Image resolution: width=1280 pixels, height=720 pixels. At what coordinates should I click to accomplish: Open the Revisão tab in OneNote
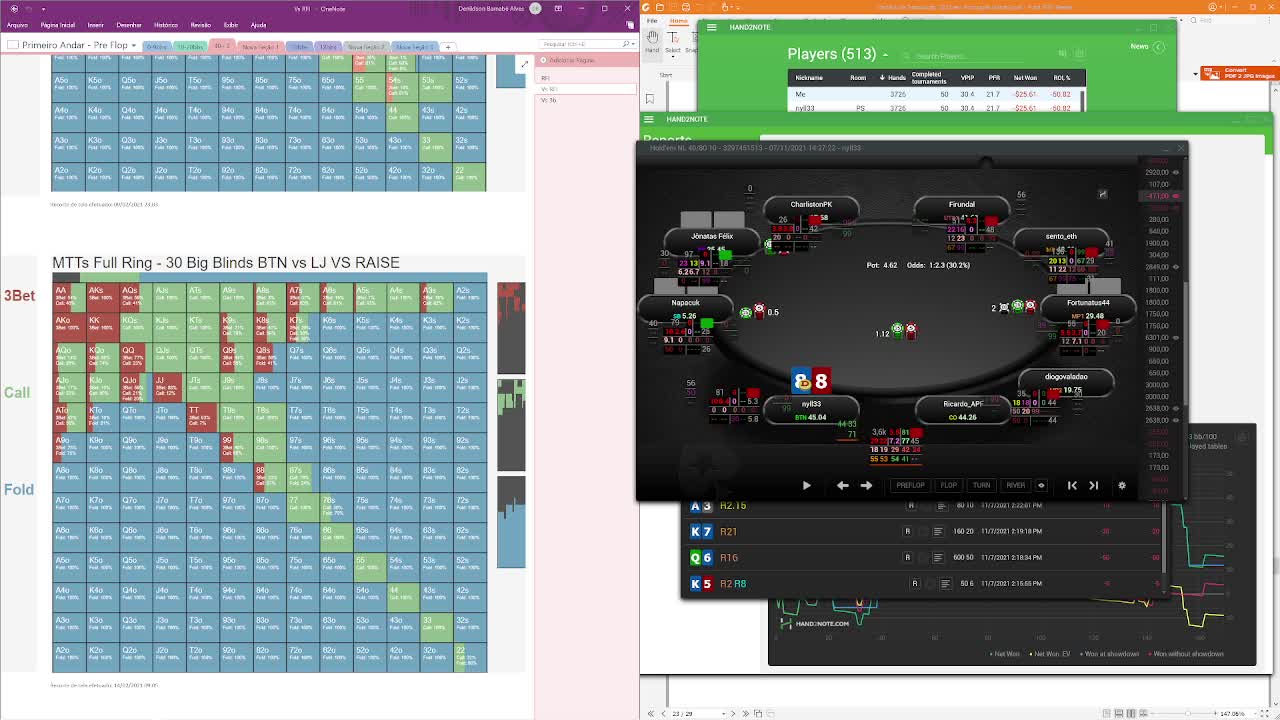click(x=201, y=25)
